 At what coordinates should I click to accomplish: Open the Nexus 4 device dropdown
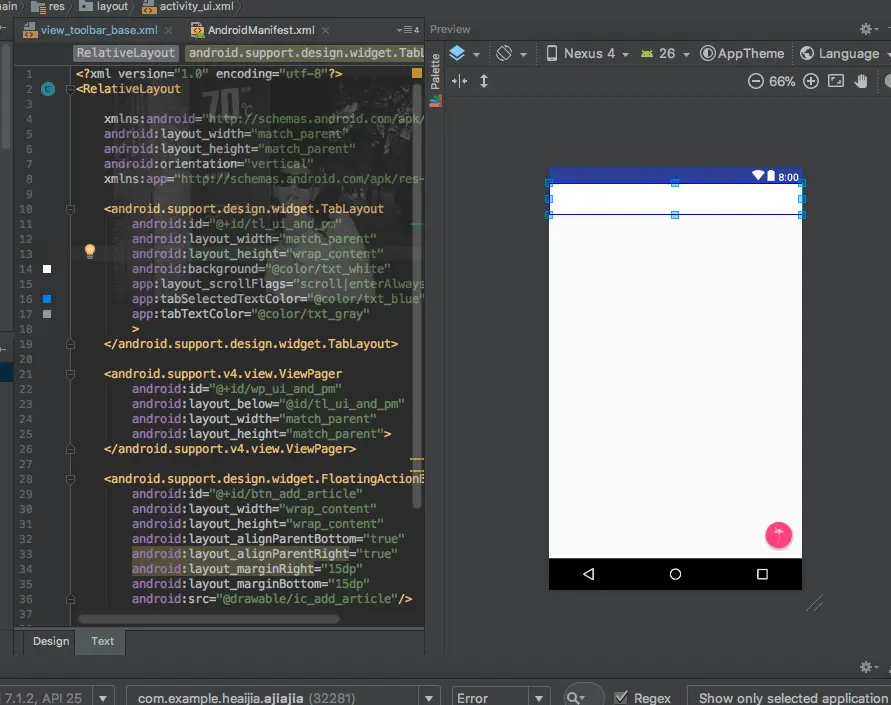588,54
